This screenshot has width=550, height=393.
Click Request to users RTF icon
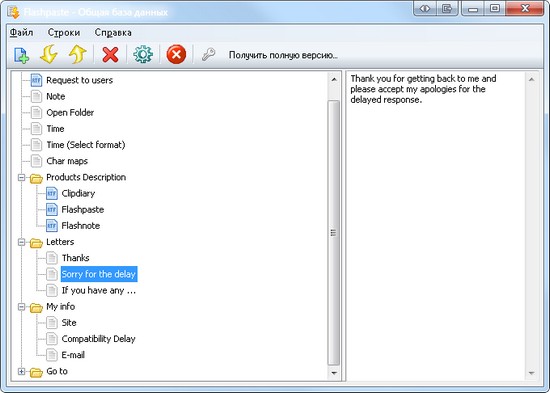(36, 80)
